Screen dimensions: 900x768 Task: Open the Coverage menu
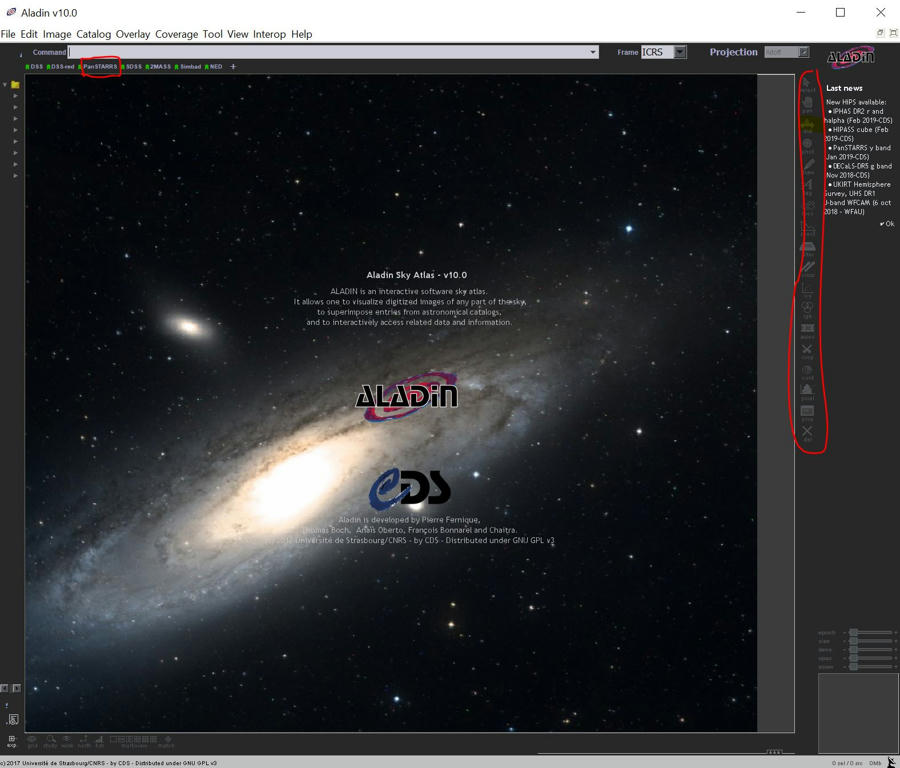[177, 34]
